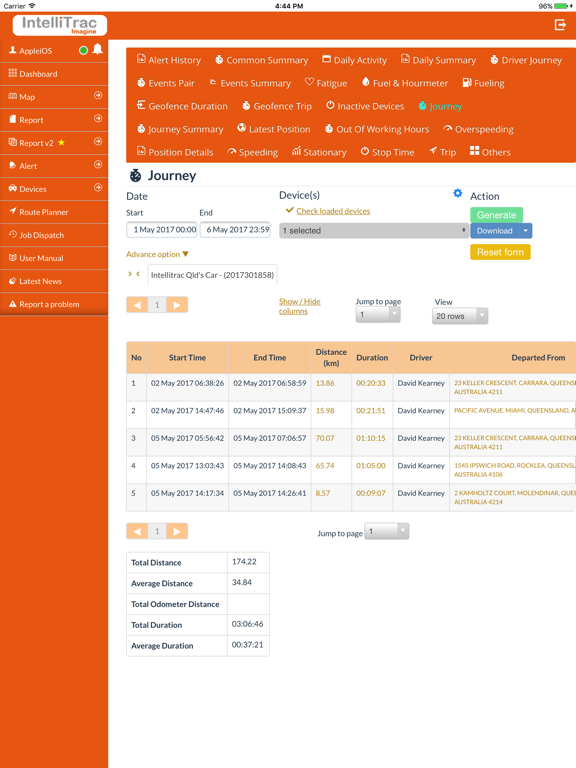Open the Fueling report

483,83
